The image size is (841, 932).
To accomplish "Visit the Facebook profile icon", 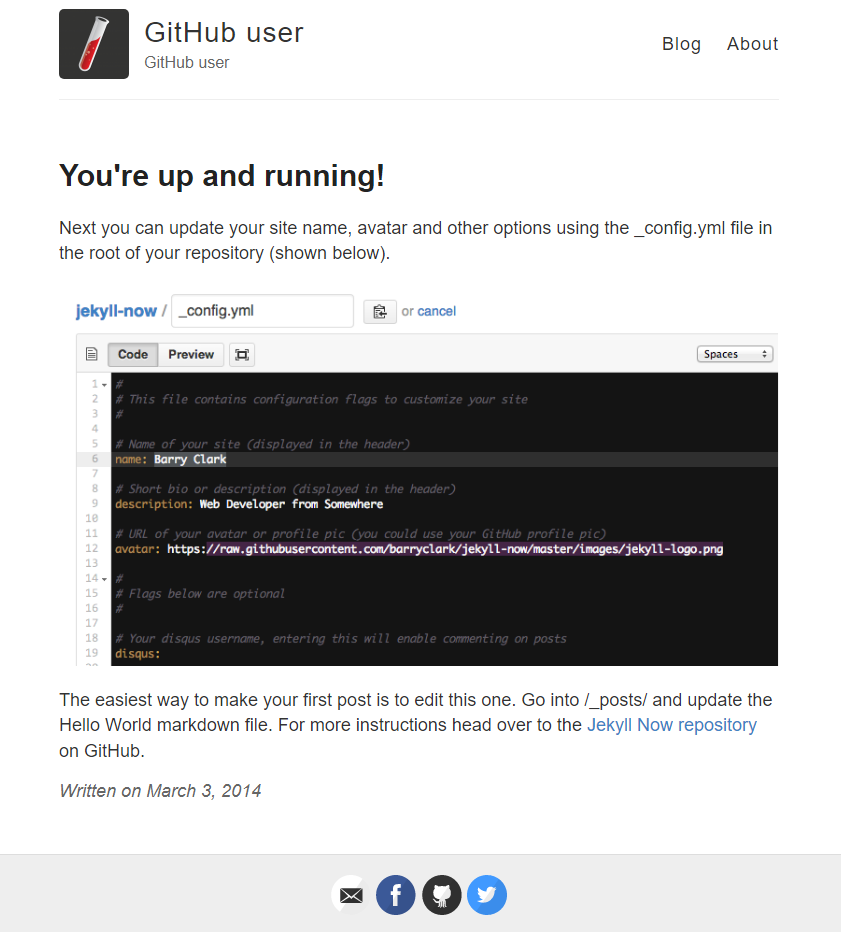I will (x=396, y=895).
